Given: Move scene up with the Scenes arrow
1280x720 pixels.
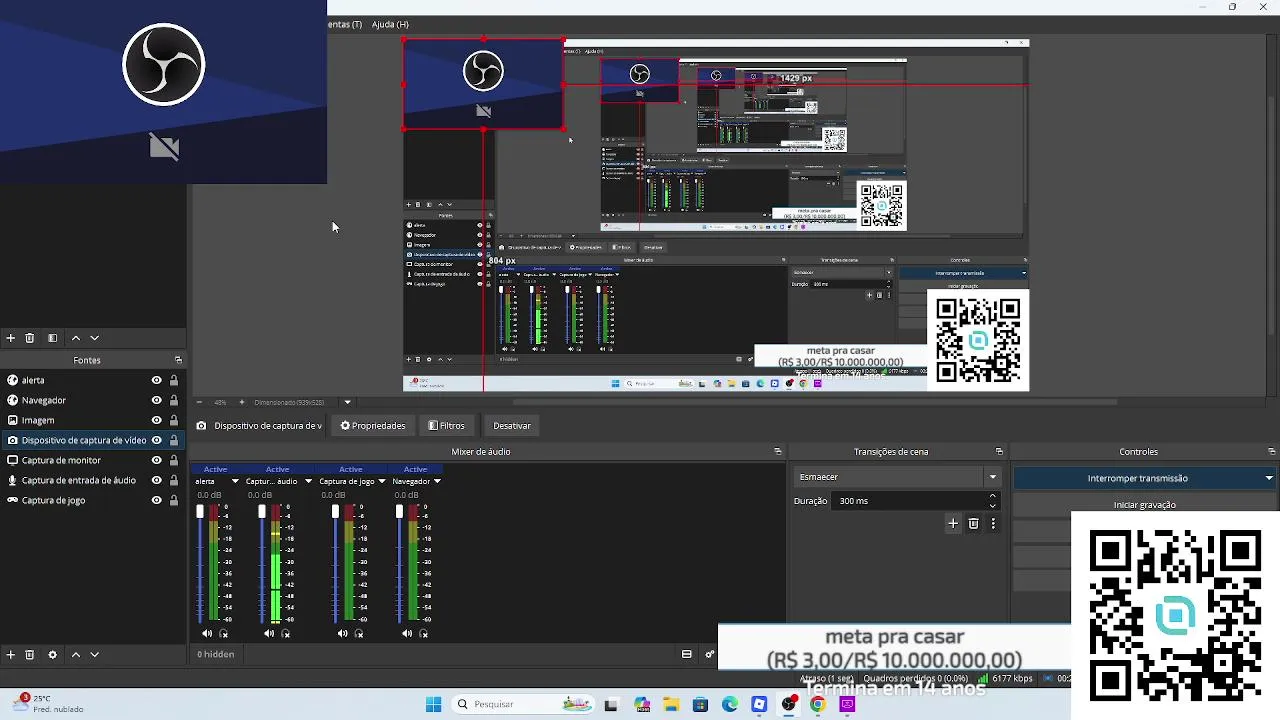Looking at the screenshot, I should [x=75, y=338].
